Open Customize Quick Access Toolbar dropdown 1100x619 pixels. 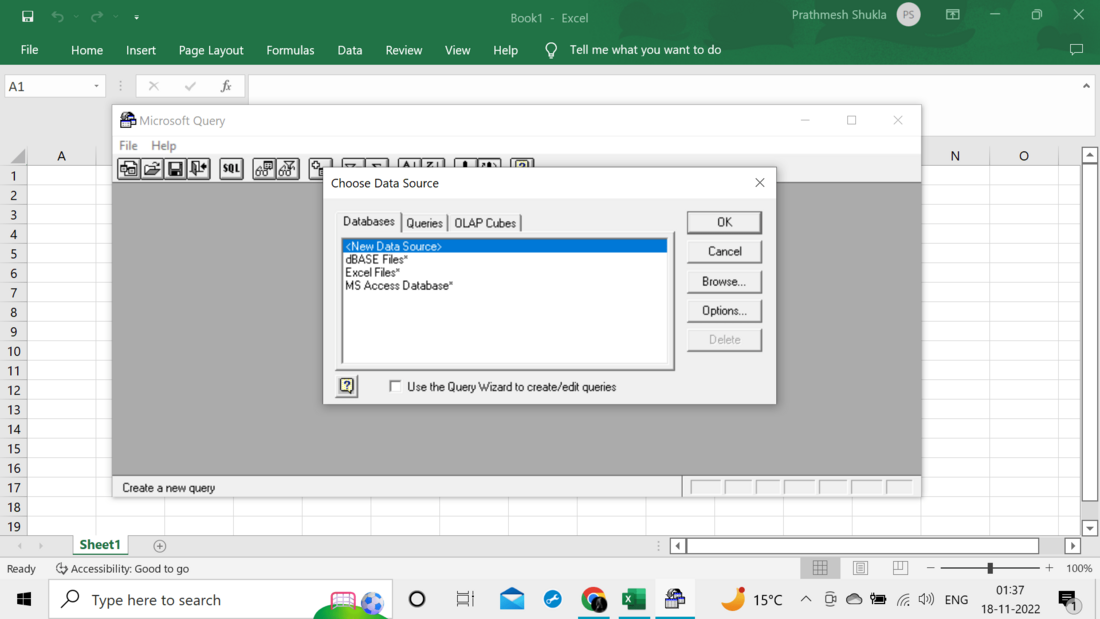click(136, 17)
